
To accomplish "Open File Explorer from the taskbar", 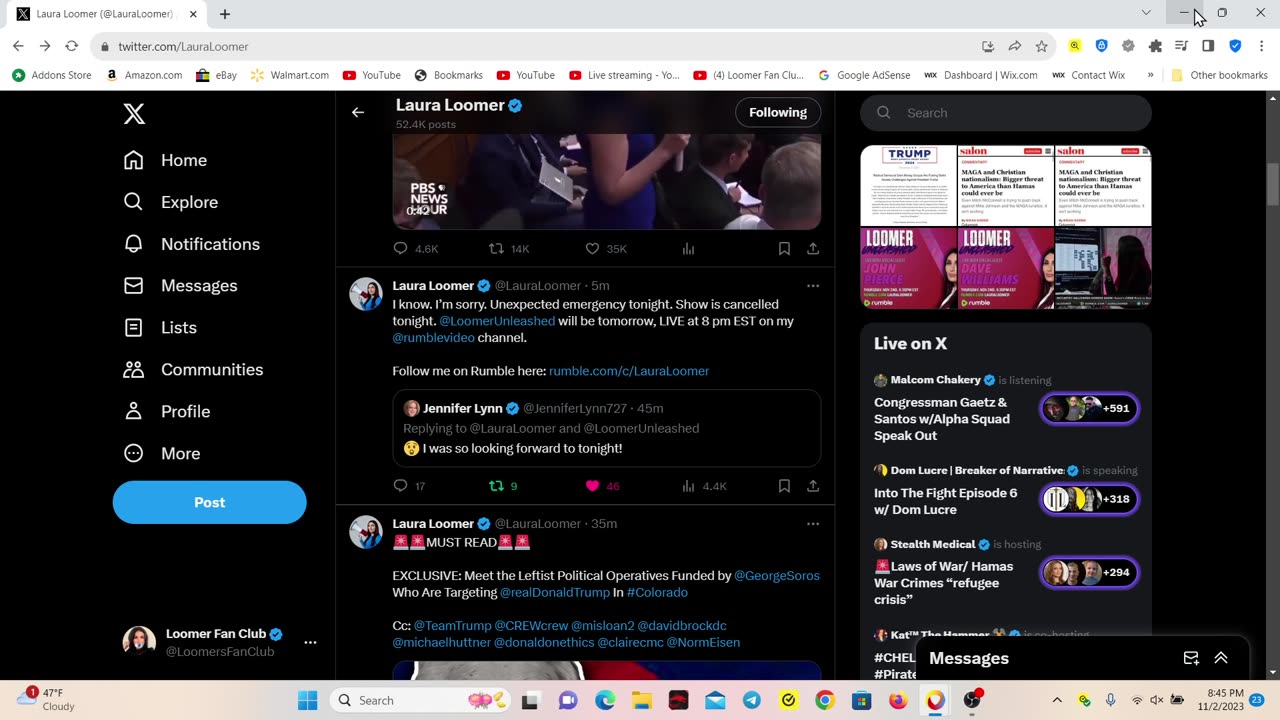I will coord(642,700).
